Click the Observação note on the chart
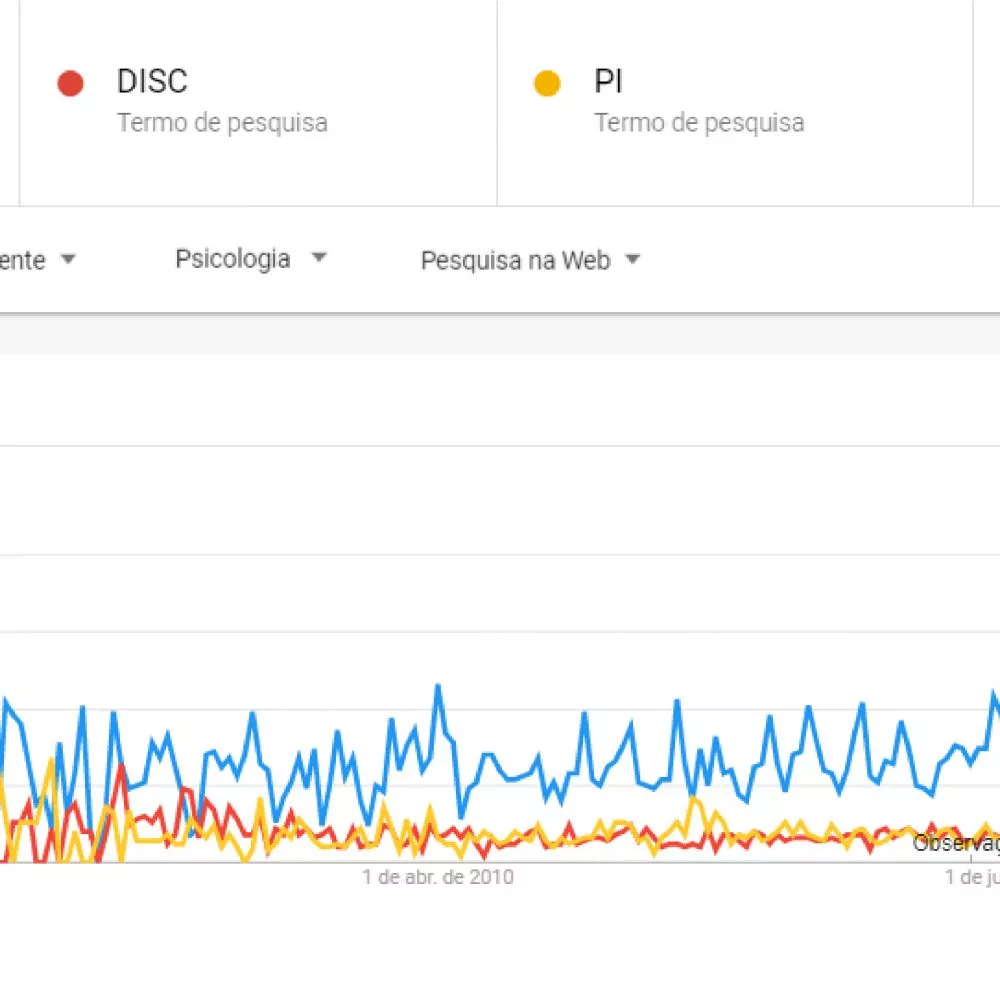The image size is (1000, 1000). pos(956,843)
